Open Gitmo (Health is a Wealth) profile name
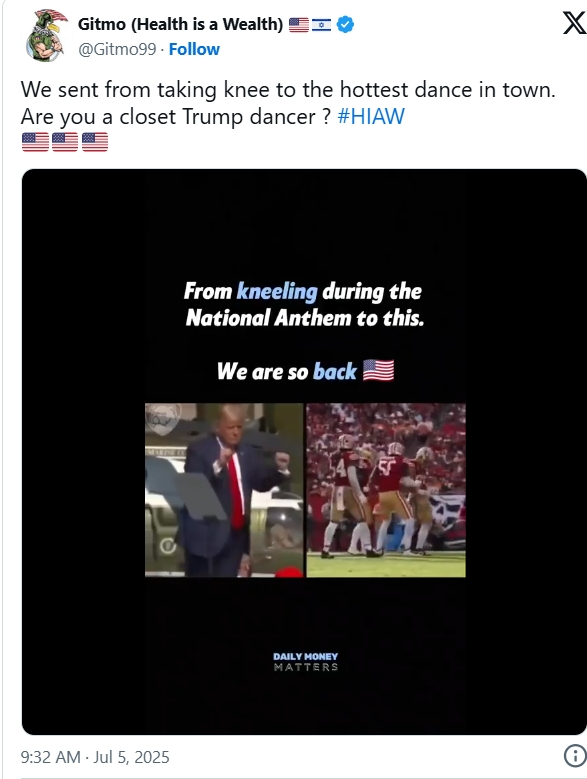 pos(180,24)
